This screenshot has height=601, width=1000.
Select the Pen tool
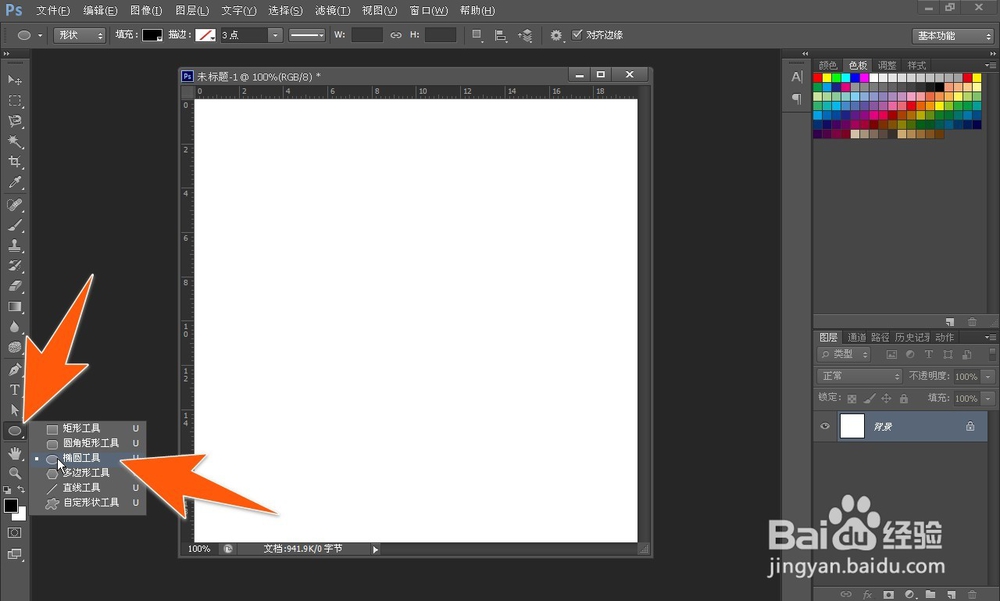click(14, 369)
